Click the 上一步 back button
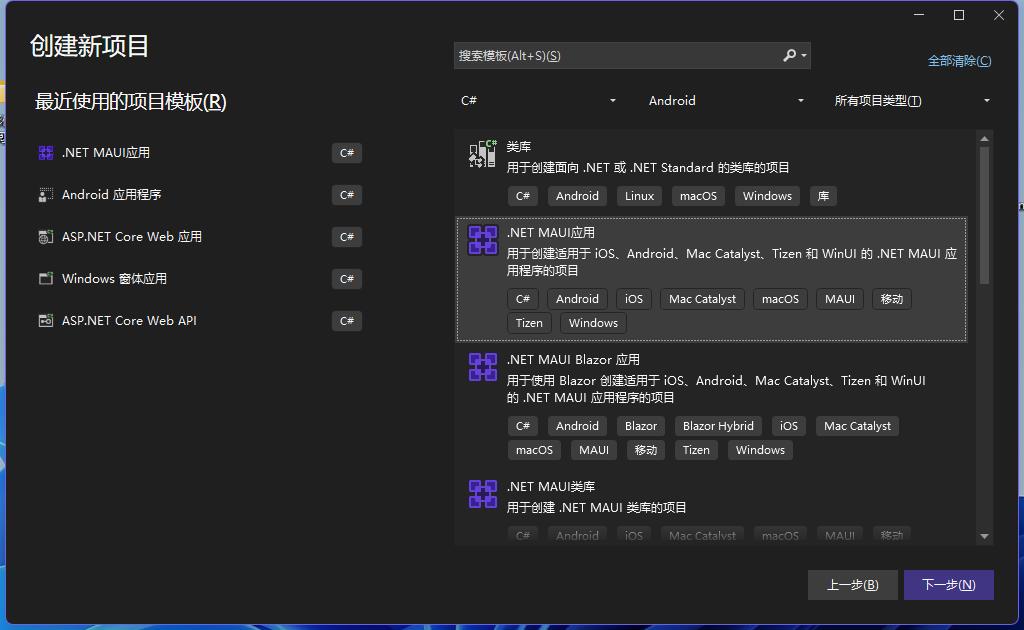This screenshot has width=1024, height=630. pyautogui.click(x=852, y=585)
